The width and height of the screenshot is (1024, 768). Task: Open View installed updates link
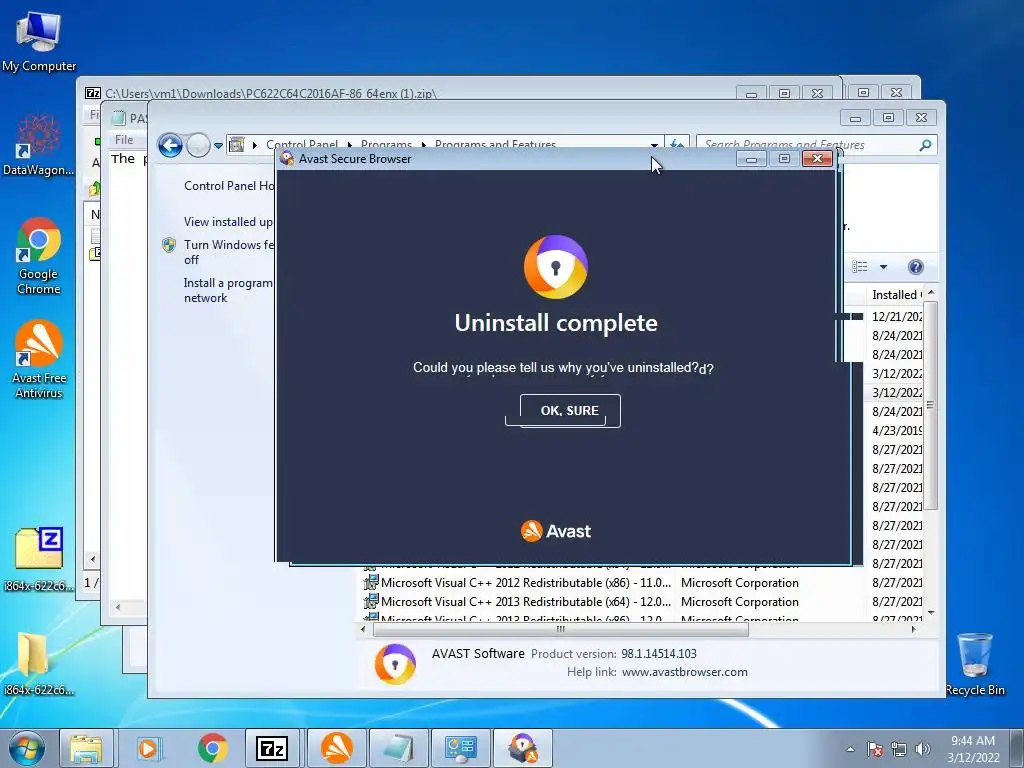coord(228,222)
